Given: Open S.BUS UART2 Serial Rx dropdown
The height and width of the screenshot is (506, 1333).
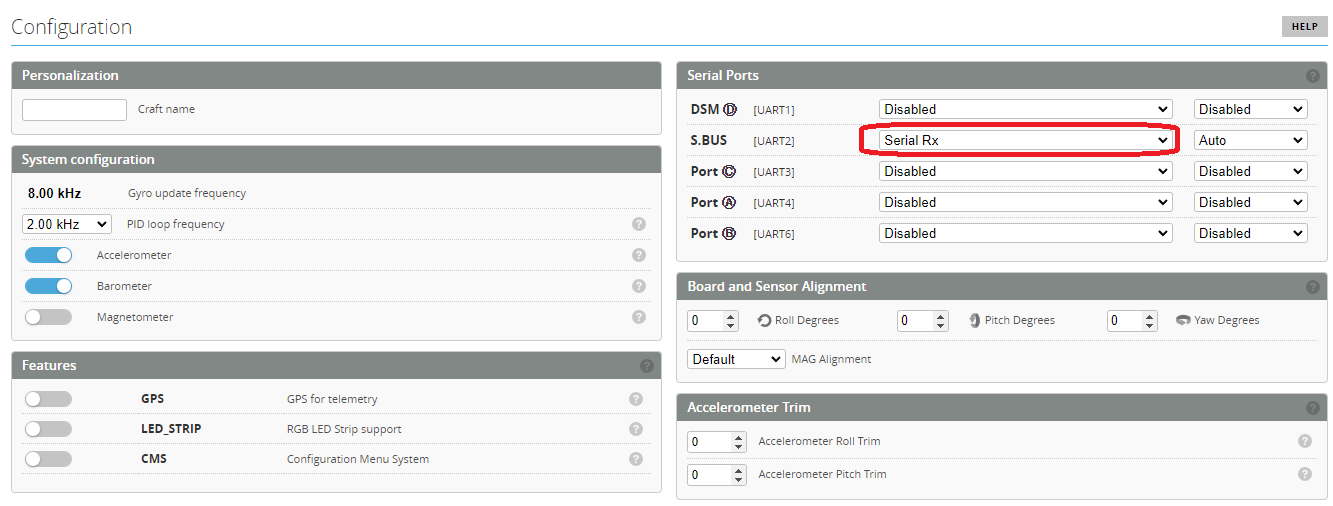Looking at the screenshot, I should click(1025, 140).
